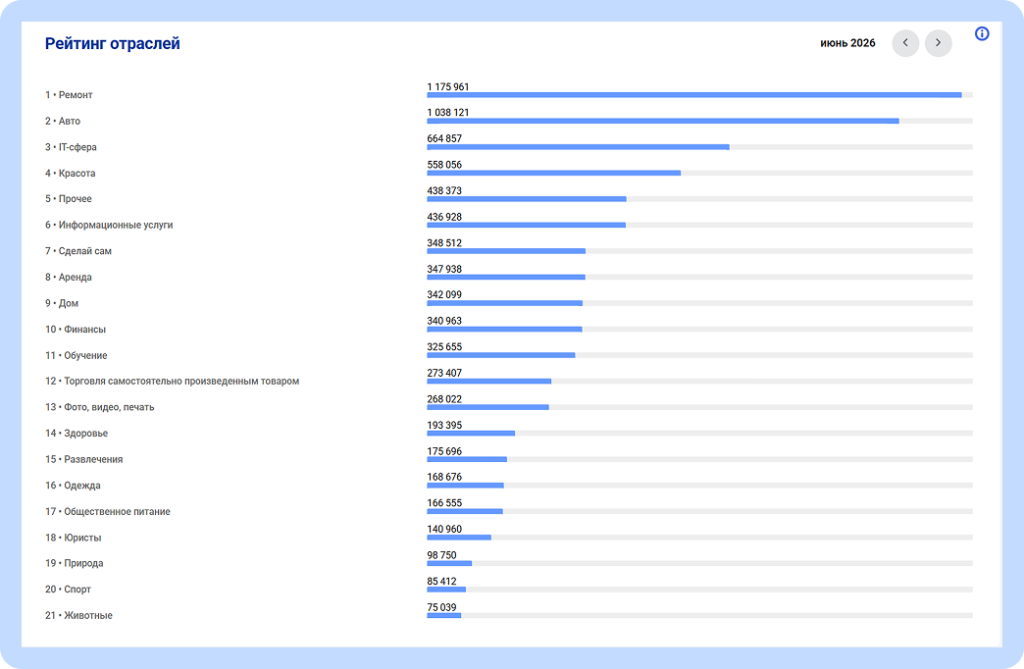Click the Ремонт progress bar
The height and width of the screenshot is (669, 1024).
click(x=699, y=95)
